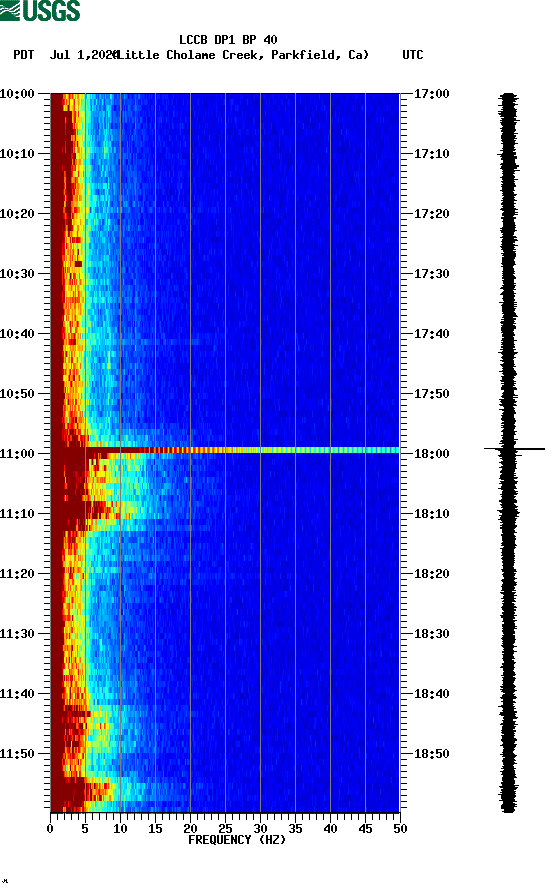Screen dimensions: 552x892
Task: Click the '0' frequency axis label
Action: coord(50,829)
